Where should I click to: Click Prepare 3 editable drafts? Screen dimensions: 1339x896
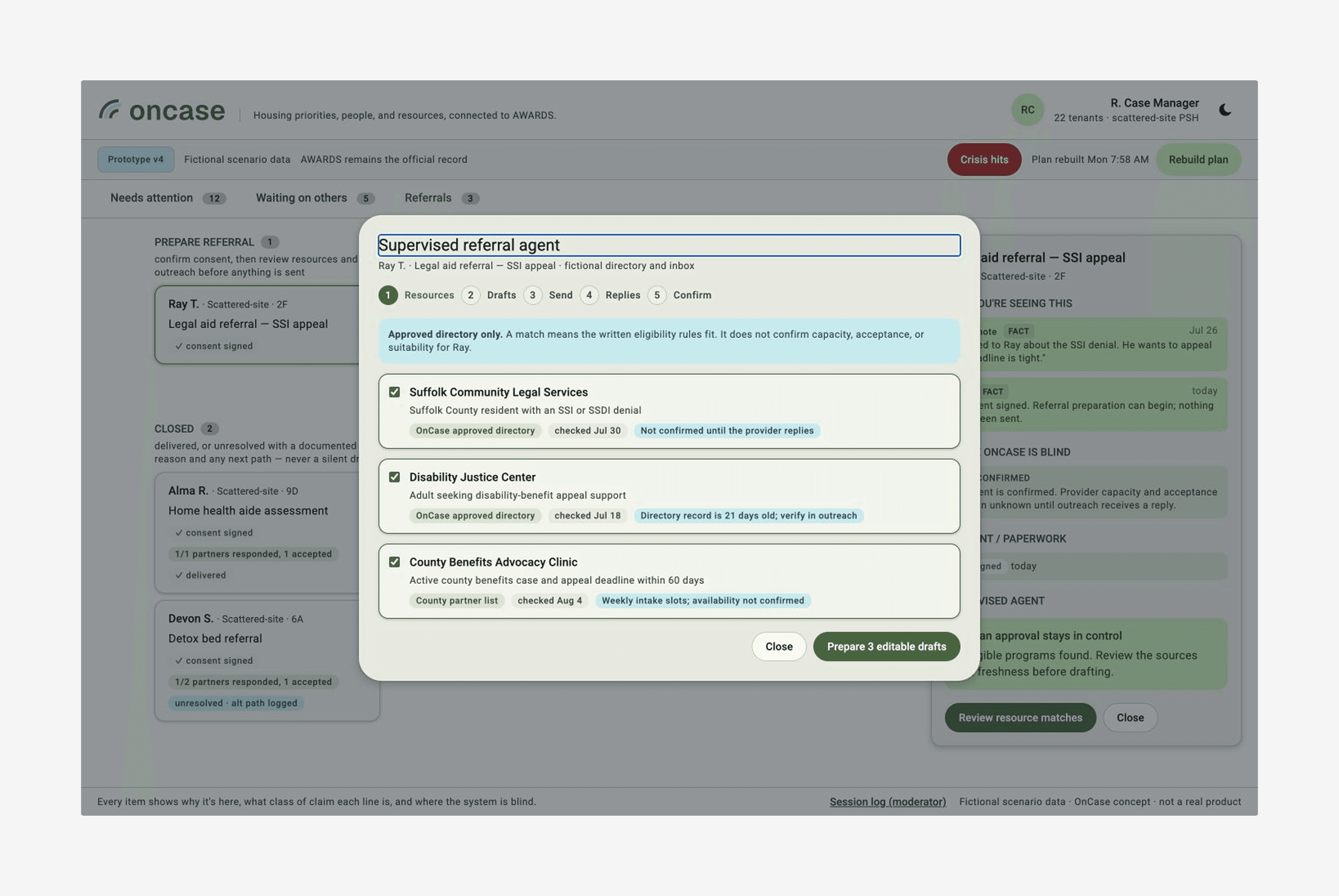click(x=886, y=646)
